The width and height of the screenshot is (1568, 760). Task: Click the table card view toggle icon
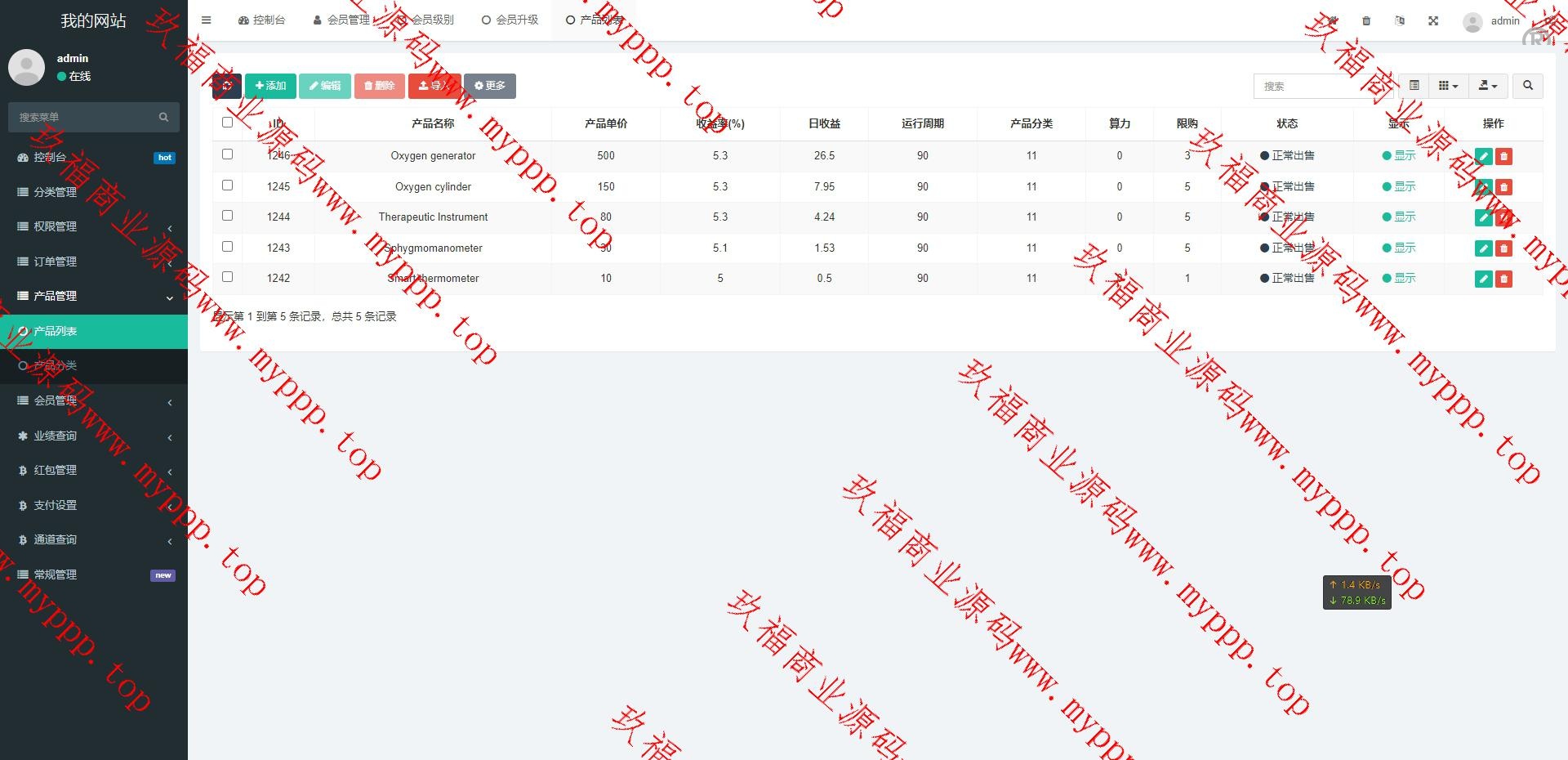click(1414, 86)
